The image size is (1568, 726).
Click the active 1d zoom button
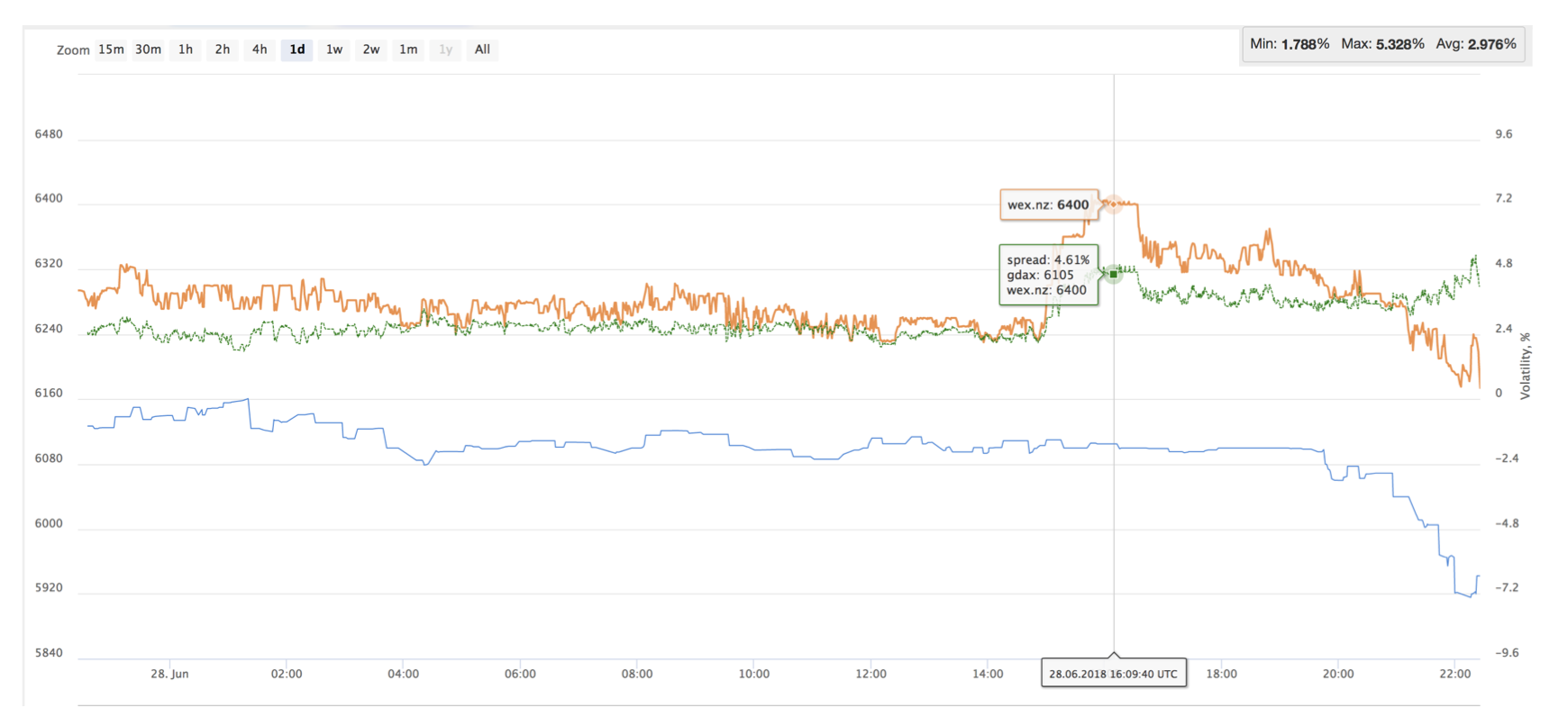296,50
